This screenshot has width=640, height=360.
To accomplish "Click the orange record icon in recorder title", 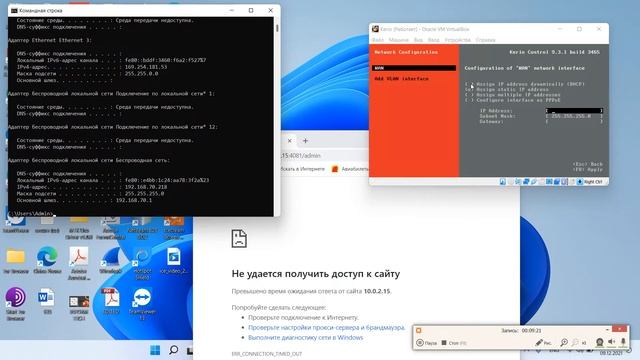I will click(x=418, y=330).
